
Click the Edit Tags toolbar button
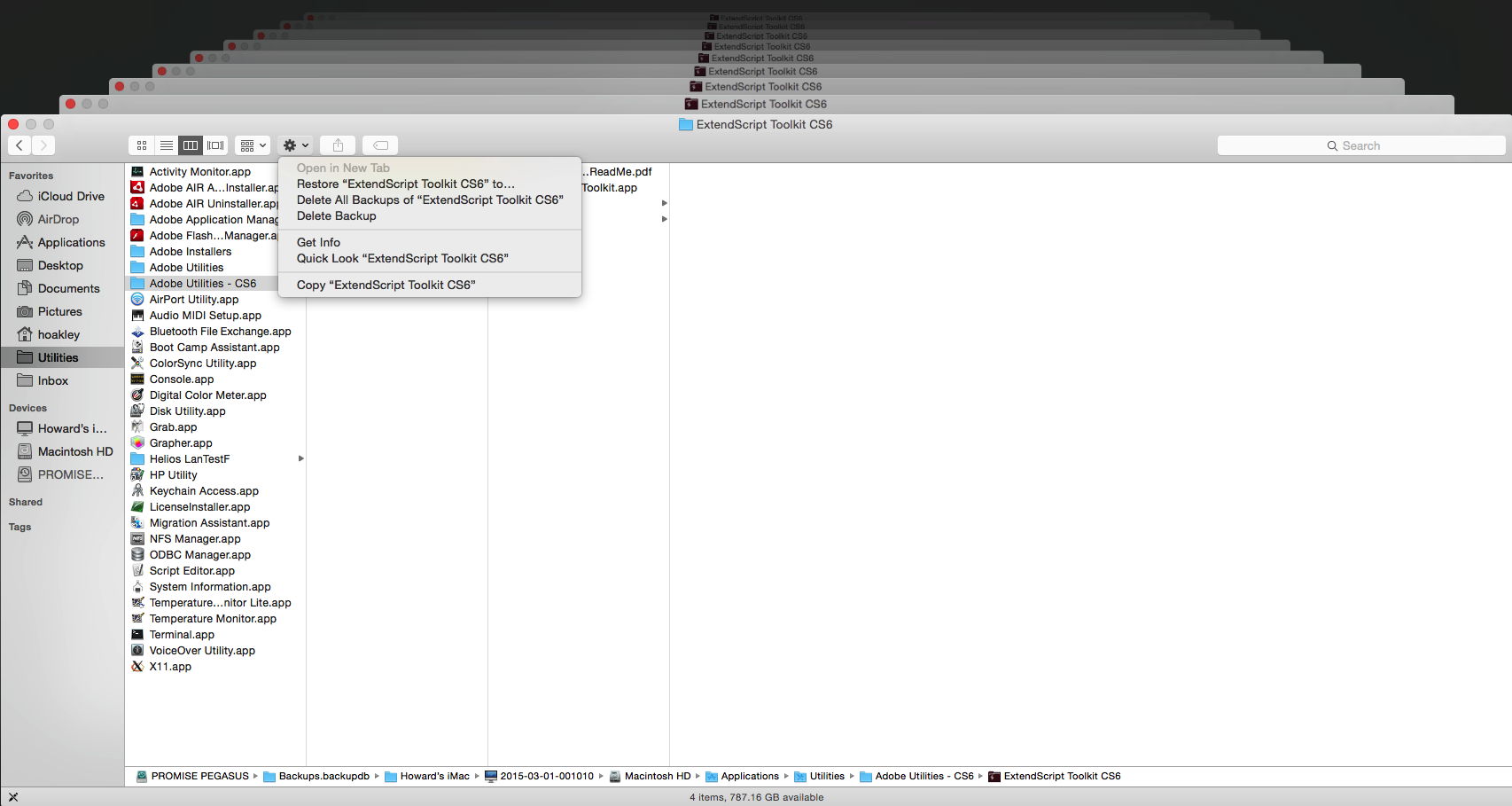pyautogui.click(x=380, y=145)
